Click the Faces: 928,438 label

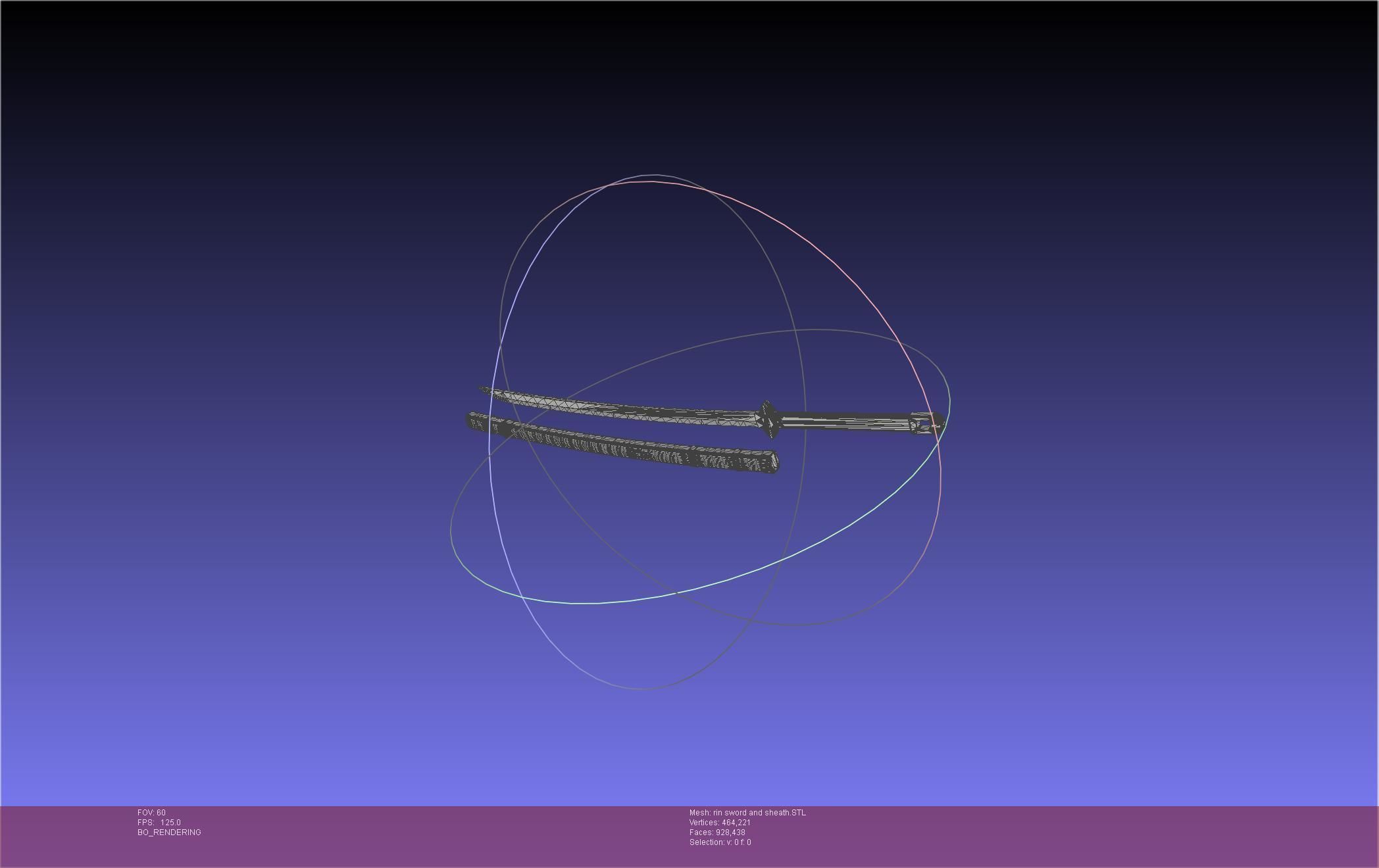pos(717,832)
